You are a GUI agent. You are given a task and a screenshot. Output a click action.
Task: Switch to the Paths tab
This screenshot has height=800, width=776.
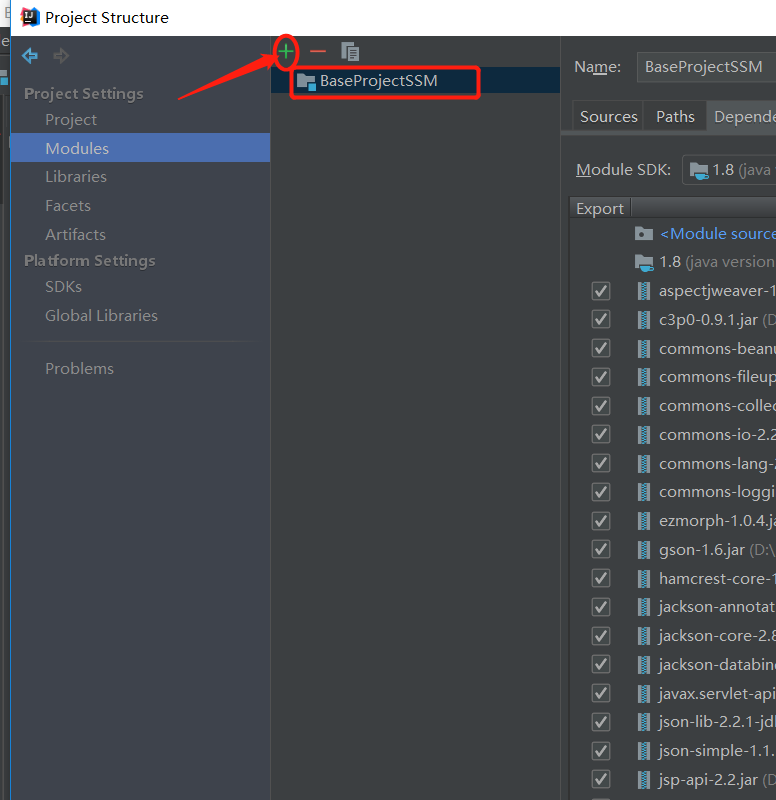(x=675, y=117)
